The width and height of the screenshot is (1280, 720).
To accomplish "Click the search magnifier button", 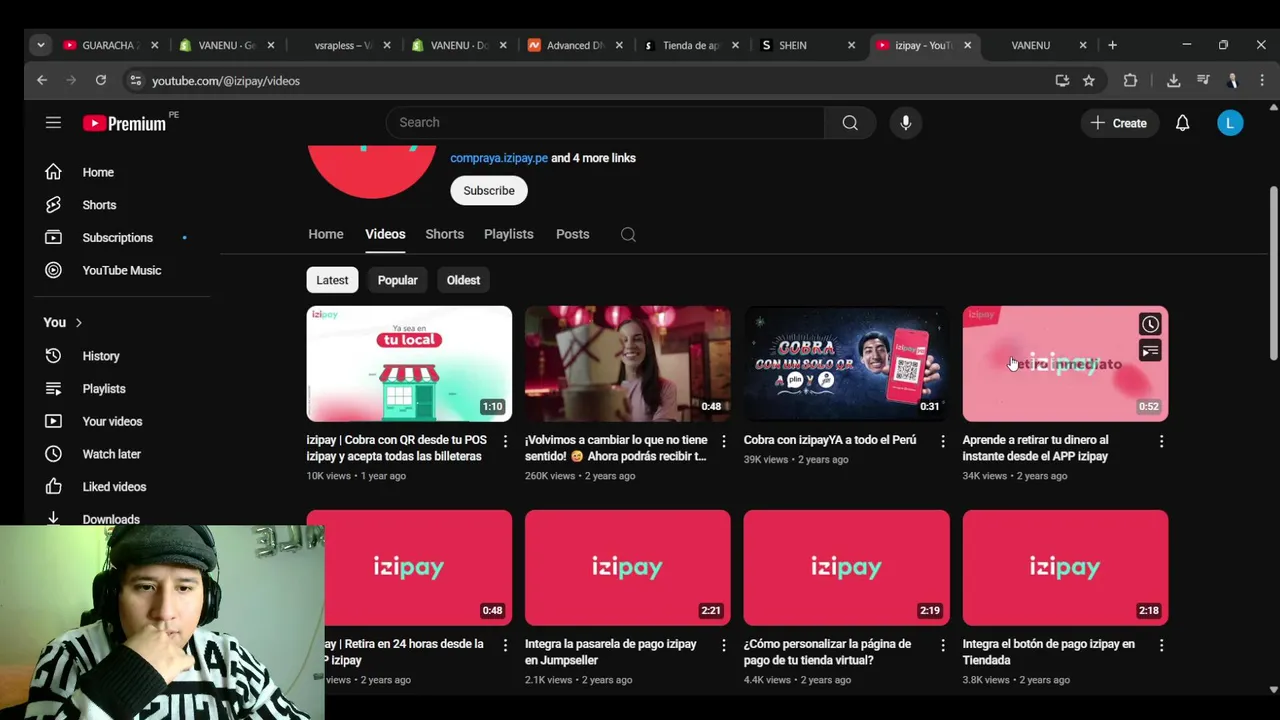I will pyautogui.click(x=850, y=122).
